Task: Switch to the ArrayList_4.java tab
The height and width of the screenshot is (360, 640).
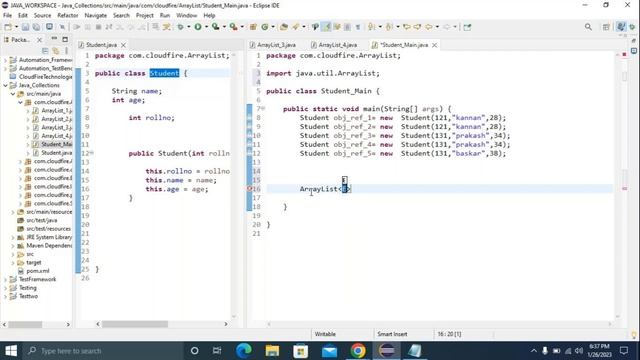Action: 334,45
